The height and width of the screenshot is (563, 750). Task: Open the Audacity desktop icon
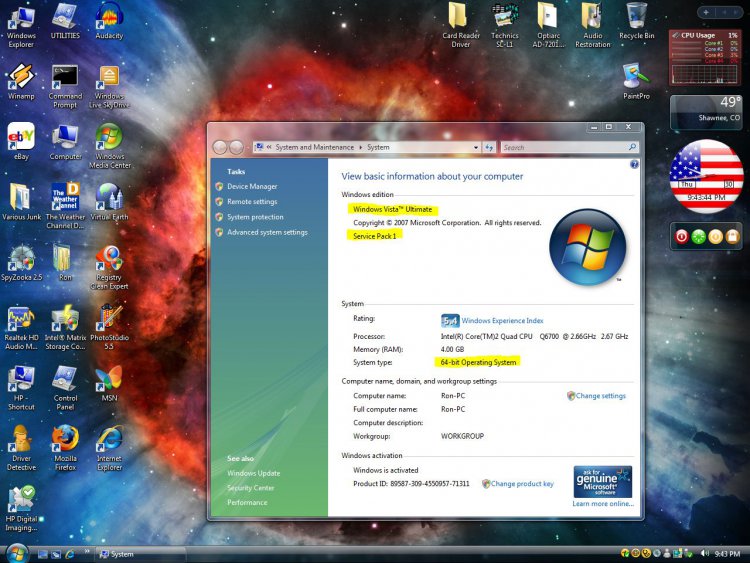click(x=109, y=22)
